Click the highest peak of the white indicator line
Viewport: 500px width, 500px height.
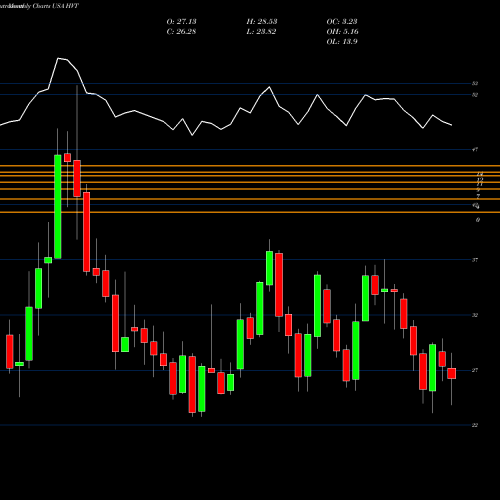coord(59,59)
